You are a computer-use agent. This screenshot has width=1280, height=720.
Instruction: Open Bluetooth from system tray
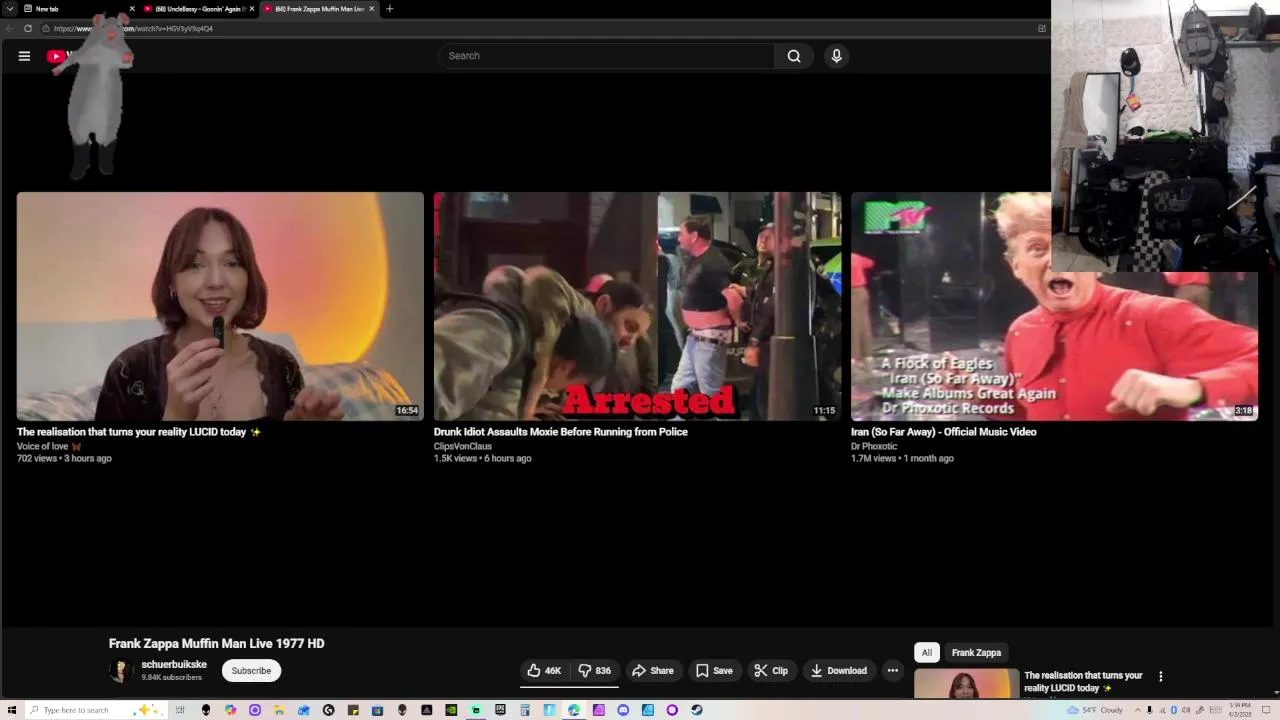tap(1173, 710)
